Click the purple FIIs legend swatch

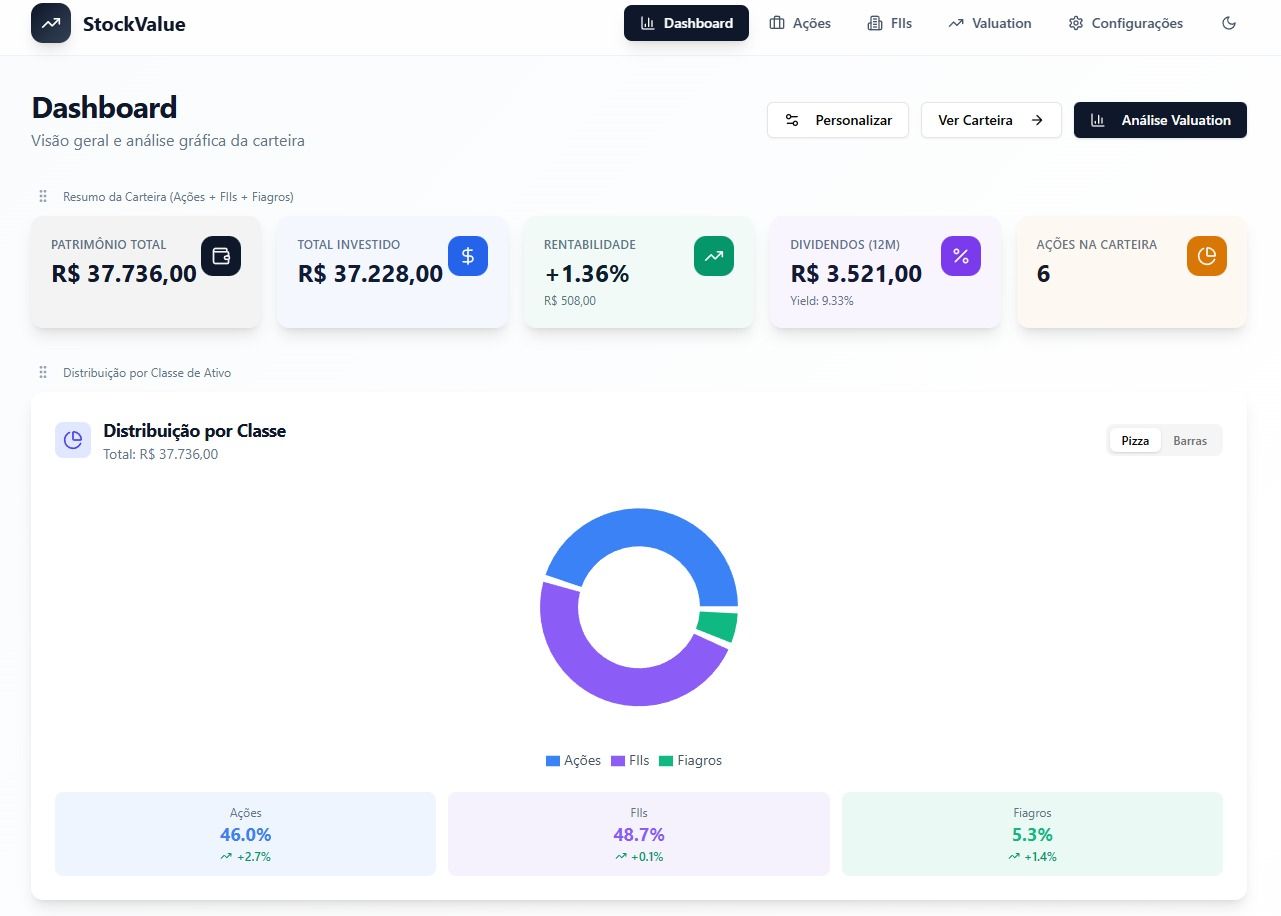618,761
